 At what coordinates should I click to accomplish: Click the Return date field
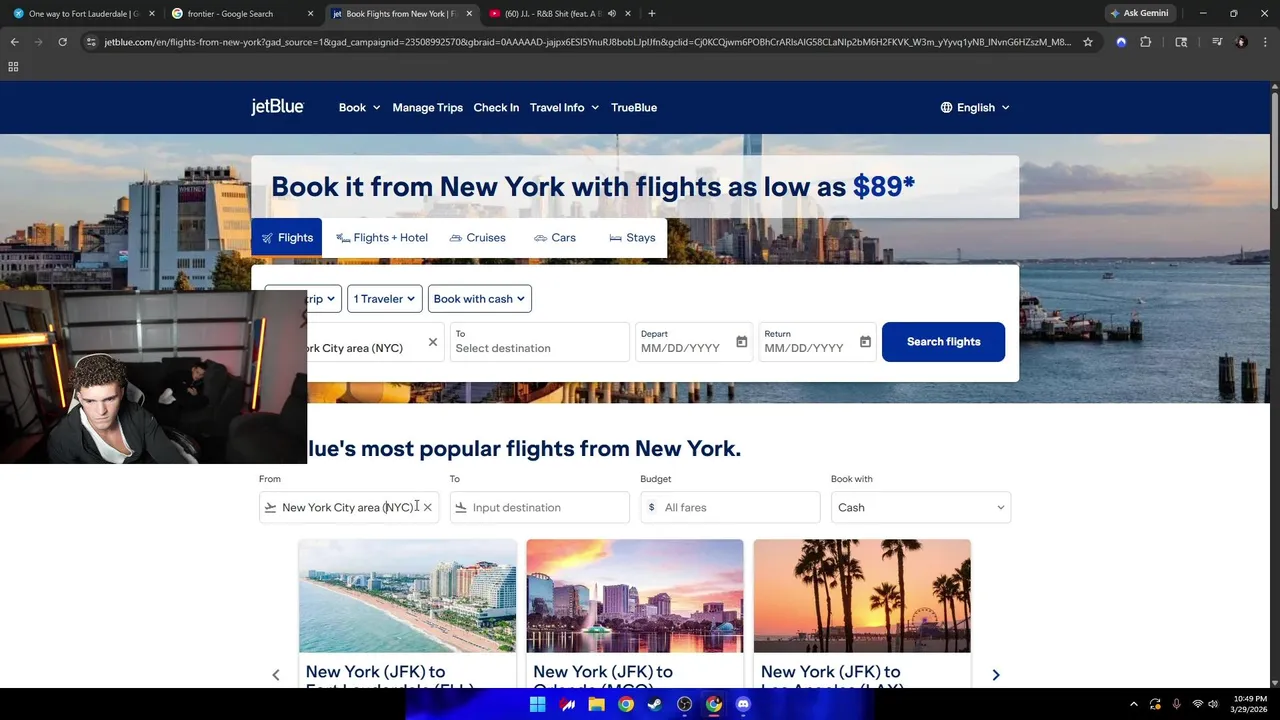tap(817, 342)
